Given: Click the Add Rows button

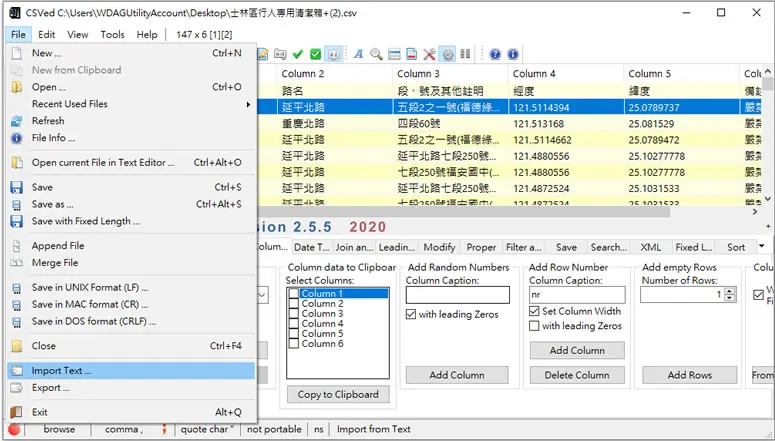Looking at the screenshot, I should 689,375.
